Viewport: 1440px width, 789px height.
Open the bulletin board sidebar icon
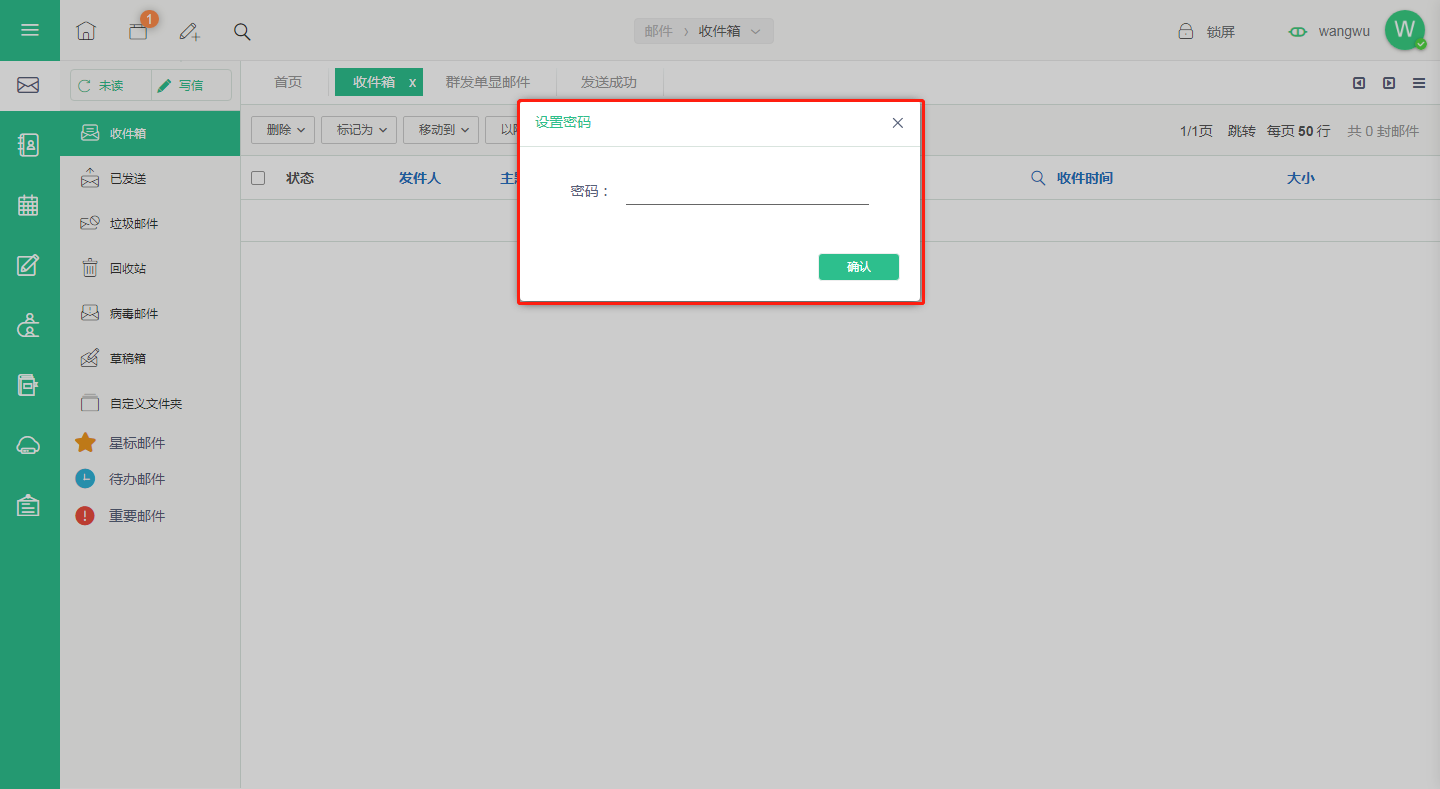point(29,505)
